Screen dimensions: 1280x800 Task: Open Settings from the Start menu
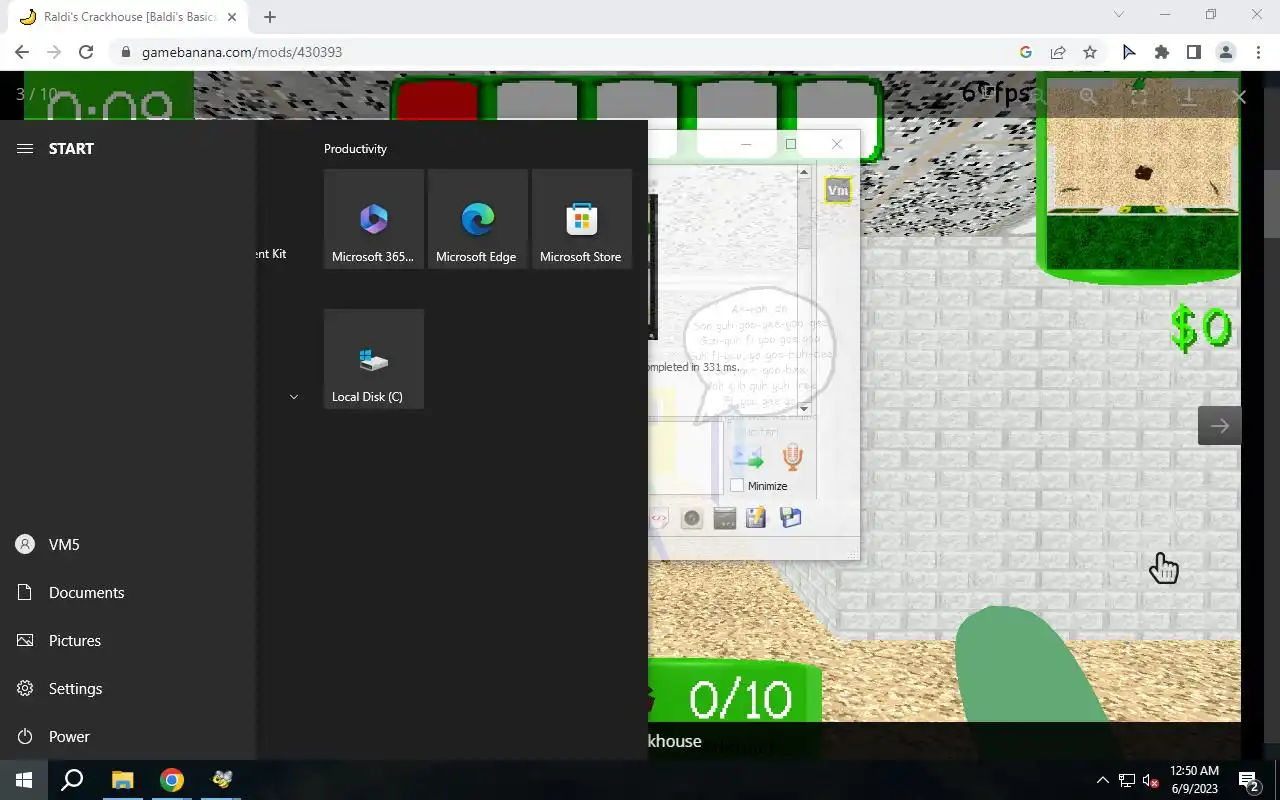coord(128,688)
